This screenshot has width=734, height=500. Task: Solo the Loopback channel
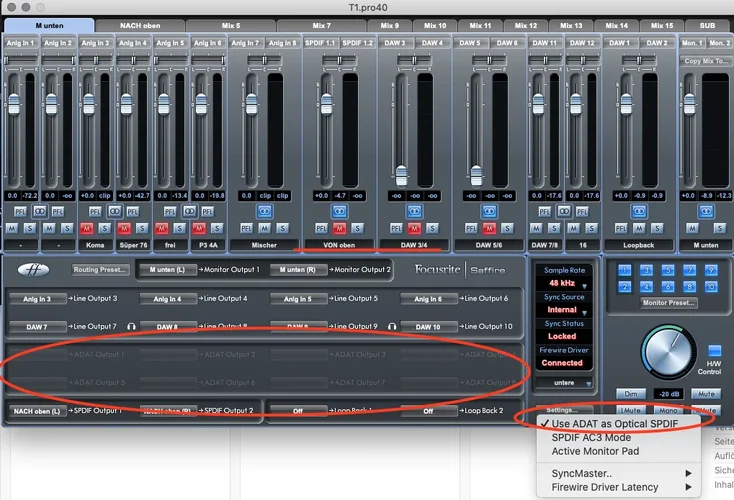pos(657,228)
